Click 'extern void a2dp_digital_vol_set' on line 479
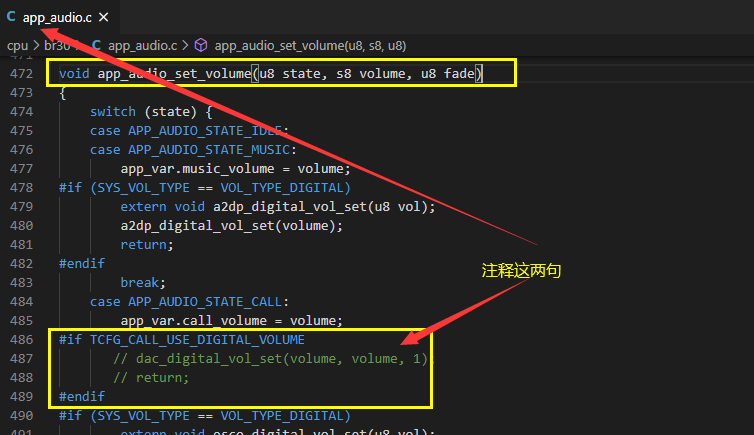Viewport: 754px width, 435px height. [x=243, y=207]
